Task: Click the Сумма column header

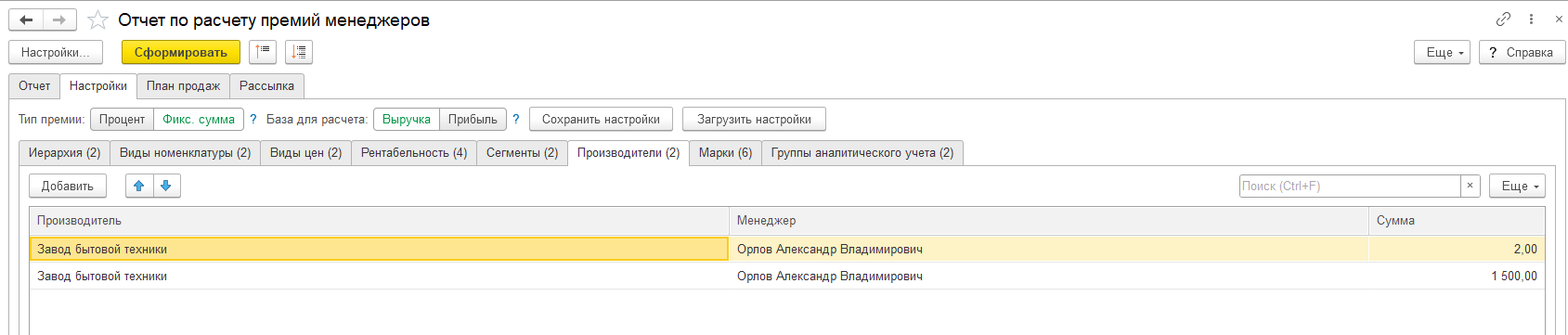Action: (1458, 221)
